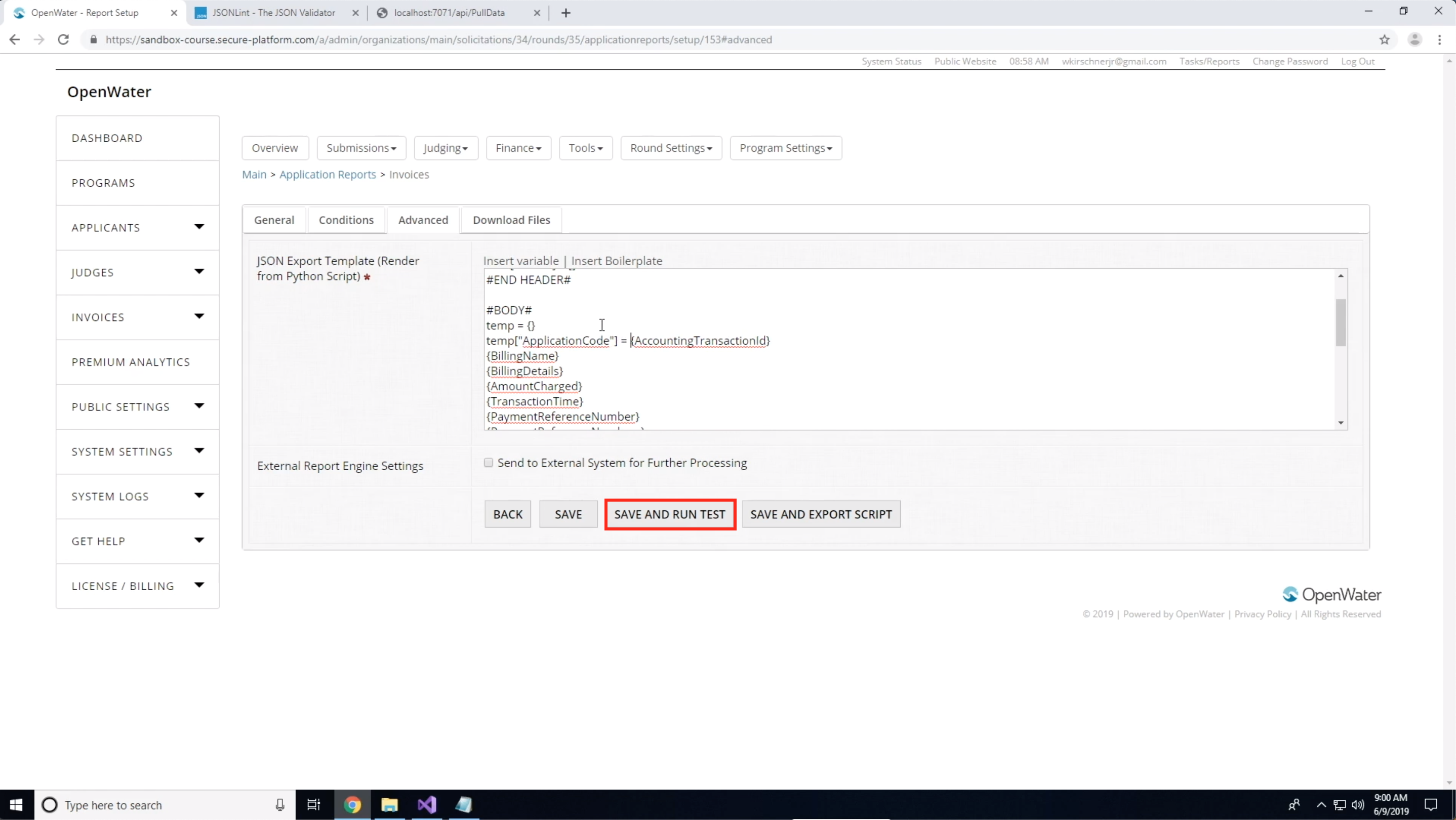Switch to the JSONLint browser tab
1456x820 pixels.
[273, 13]
